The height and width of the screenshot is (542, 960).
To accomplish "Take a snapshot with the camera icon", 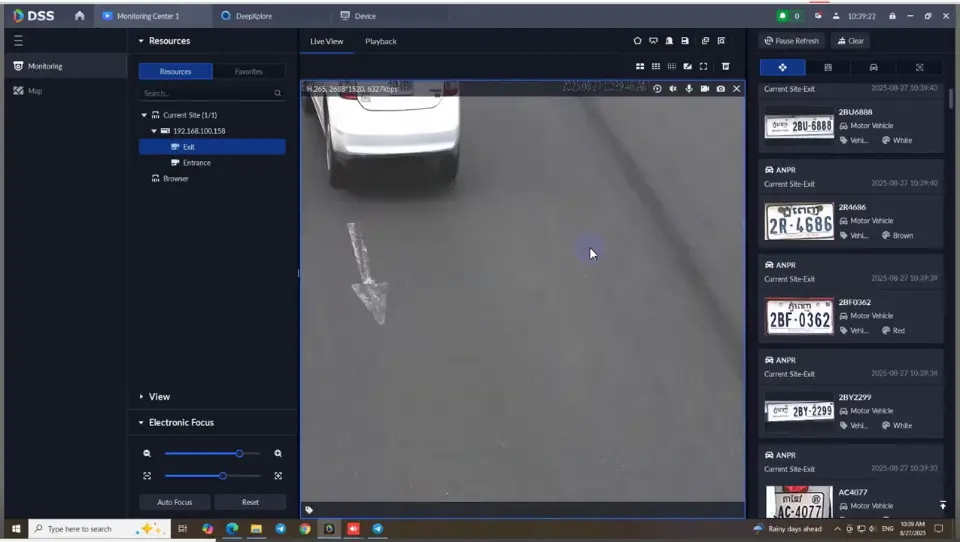I will tap(721, 89).
